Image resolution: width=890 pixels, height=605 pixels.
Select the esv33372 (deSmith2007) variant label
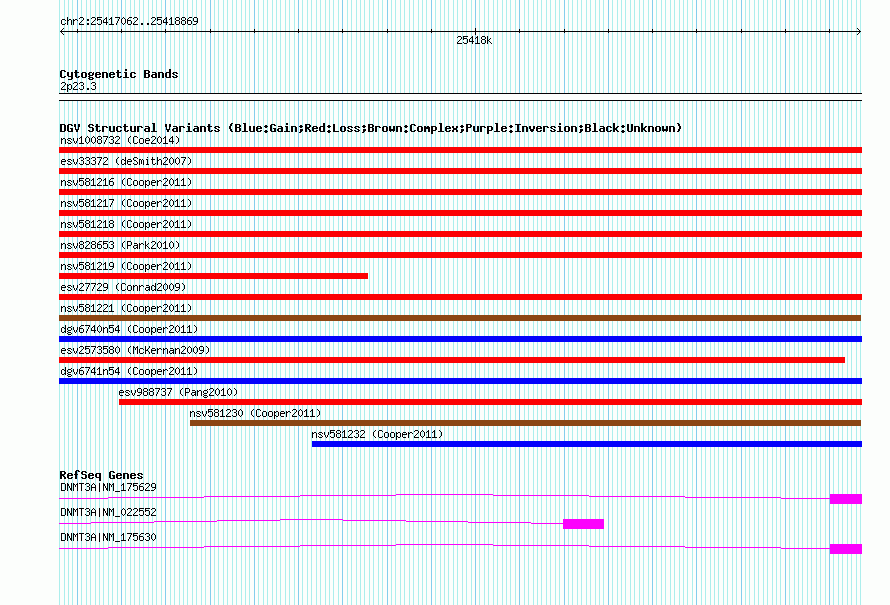point(126,161)
